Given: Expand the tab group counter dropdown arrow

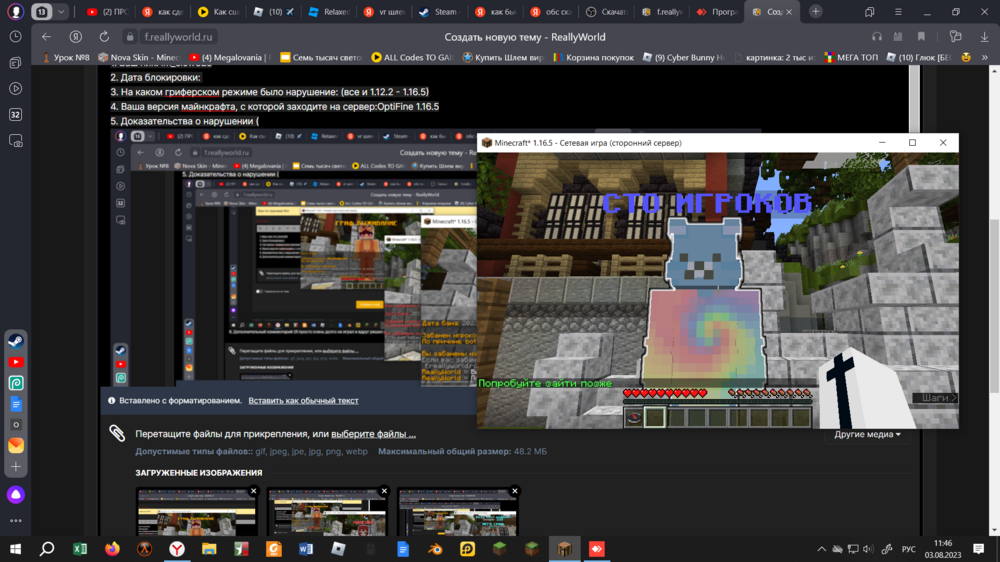Looking at the screenshot, I should pyautogui.click(x=61, y=11).
